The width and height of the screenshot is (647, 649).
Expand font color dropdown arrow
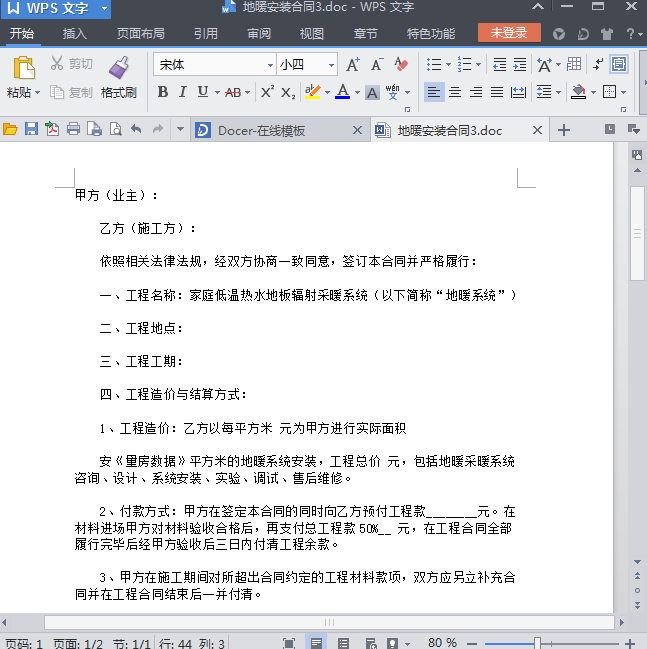pos(357,93)
